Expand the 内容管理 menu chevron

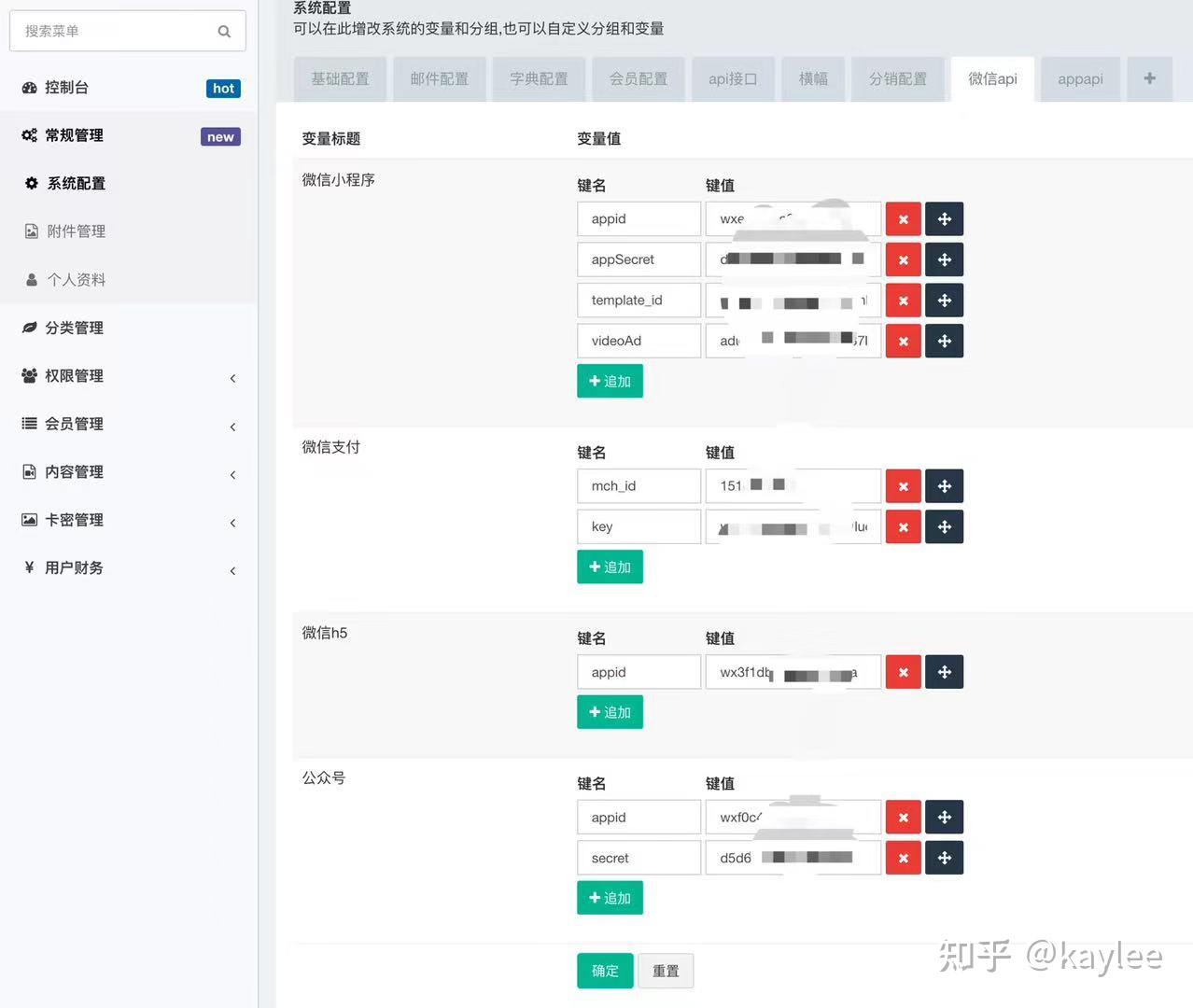[232, 474]
